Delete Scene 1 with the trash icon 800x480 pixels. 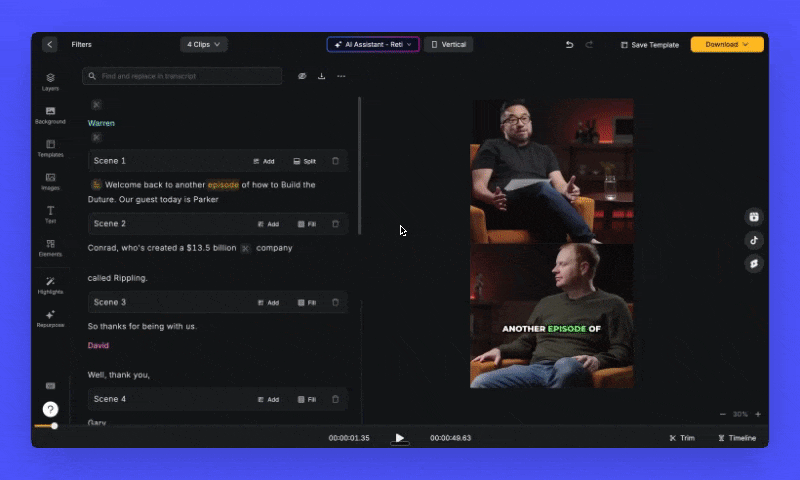(335, 161)
